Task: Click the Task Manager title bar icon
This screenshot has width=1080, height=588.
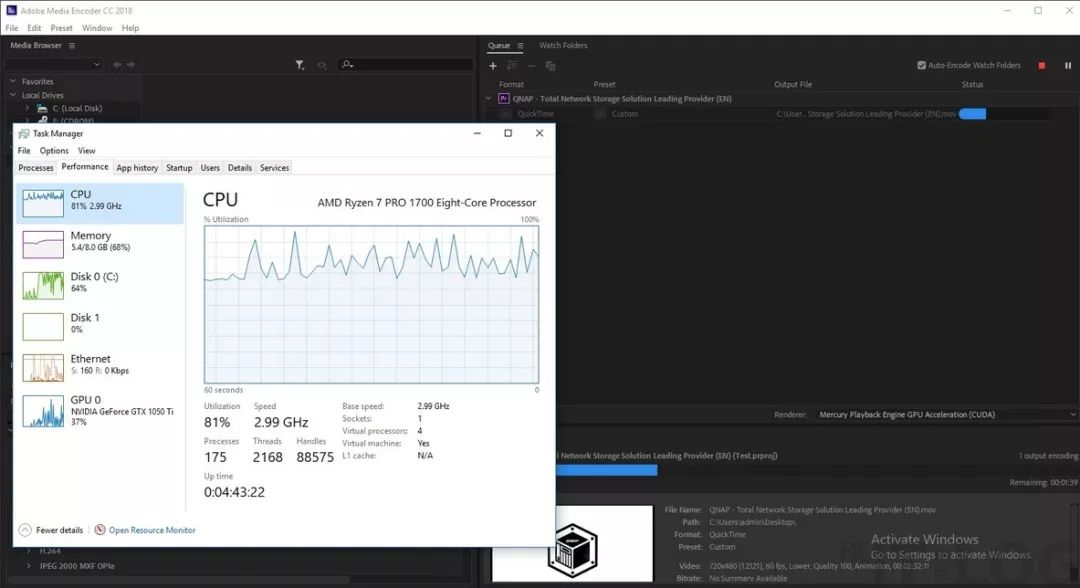Action: point(23,134)
